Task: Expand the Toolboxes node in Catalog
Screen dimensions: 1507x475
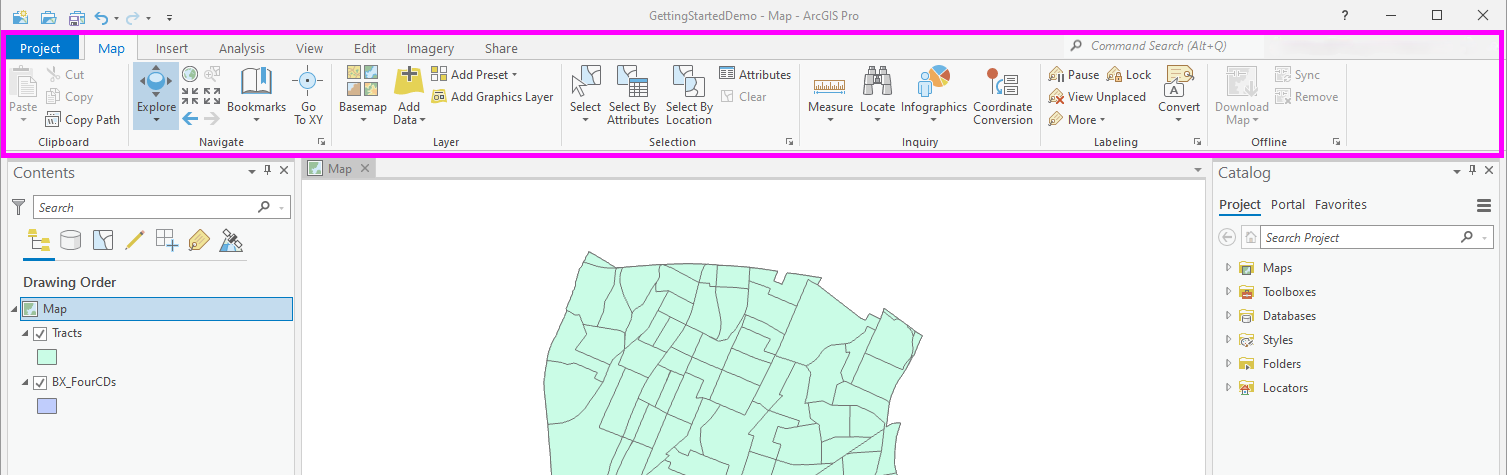Action: tap(1228, 292)
